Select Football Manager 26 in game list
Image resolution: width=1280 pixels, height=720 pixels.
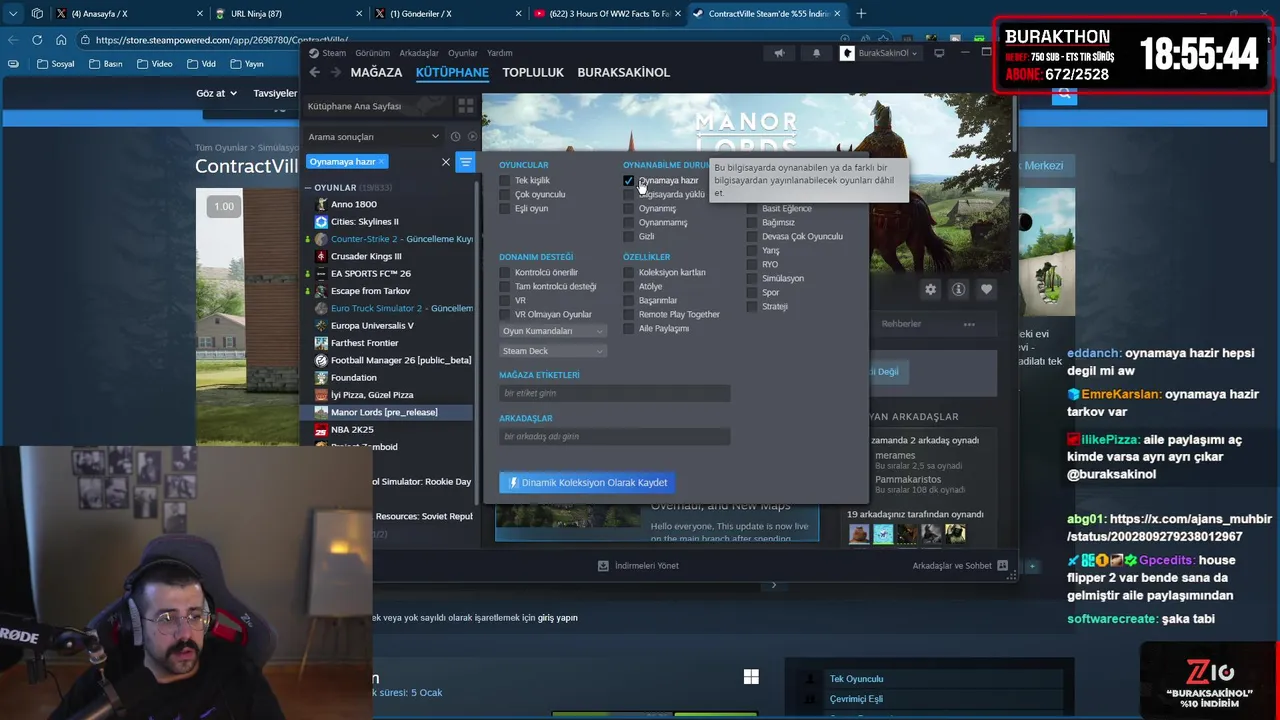(400, 360)
